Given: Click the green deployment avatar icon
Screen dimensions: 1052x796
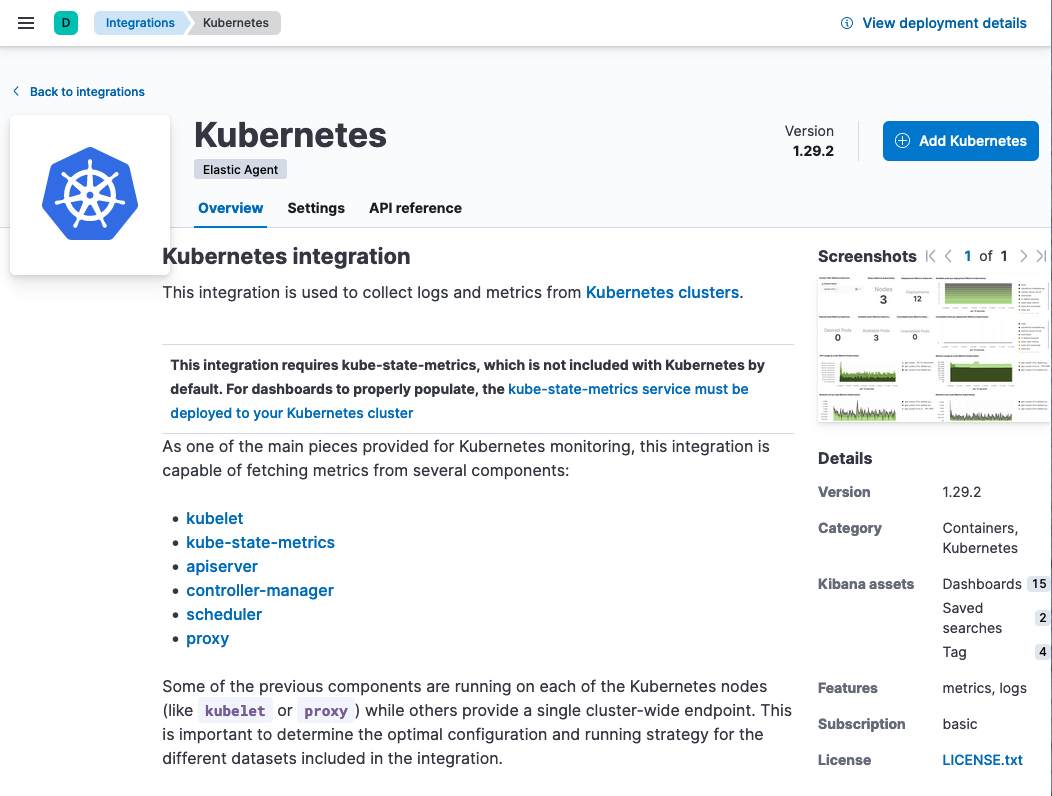Looking at the screenshot, I should (x=64, y=21).
